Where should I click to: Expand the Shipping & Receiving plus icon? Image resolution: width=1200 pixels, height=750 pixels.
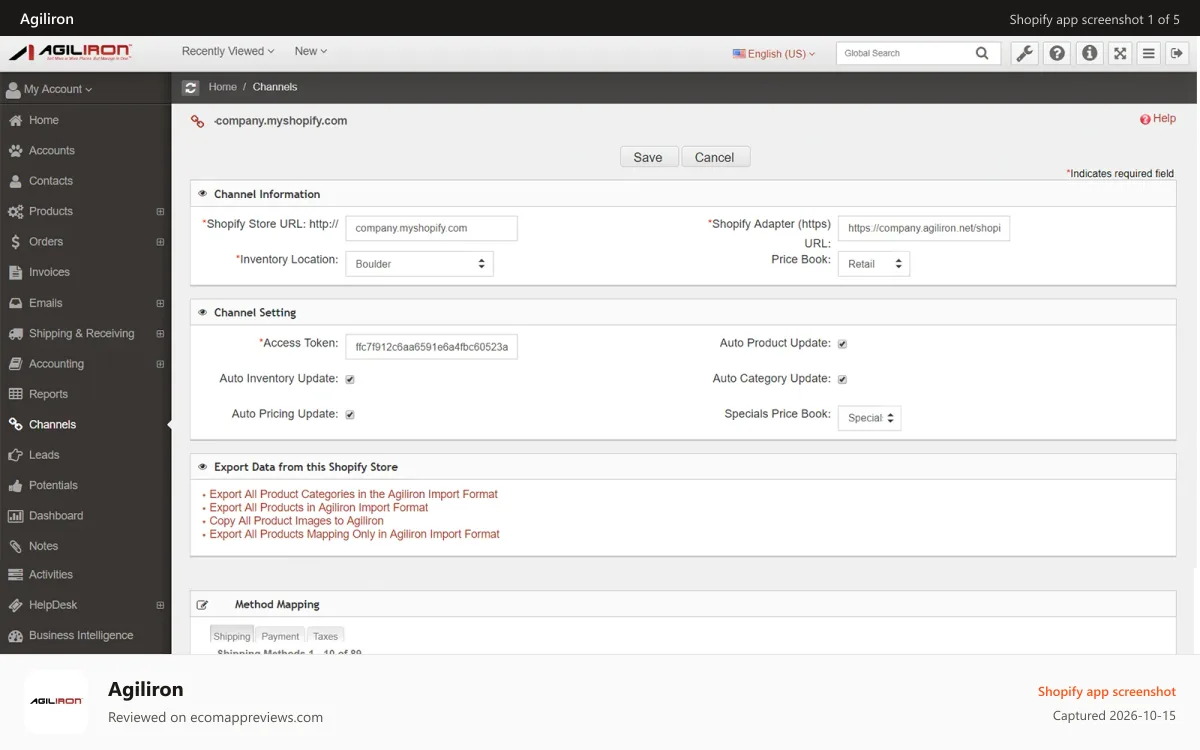[x=160, y=333]
